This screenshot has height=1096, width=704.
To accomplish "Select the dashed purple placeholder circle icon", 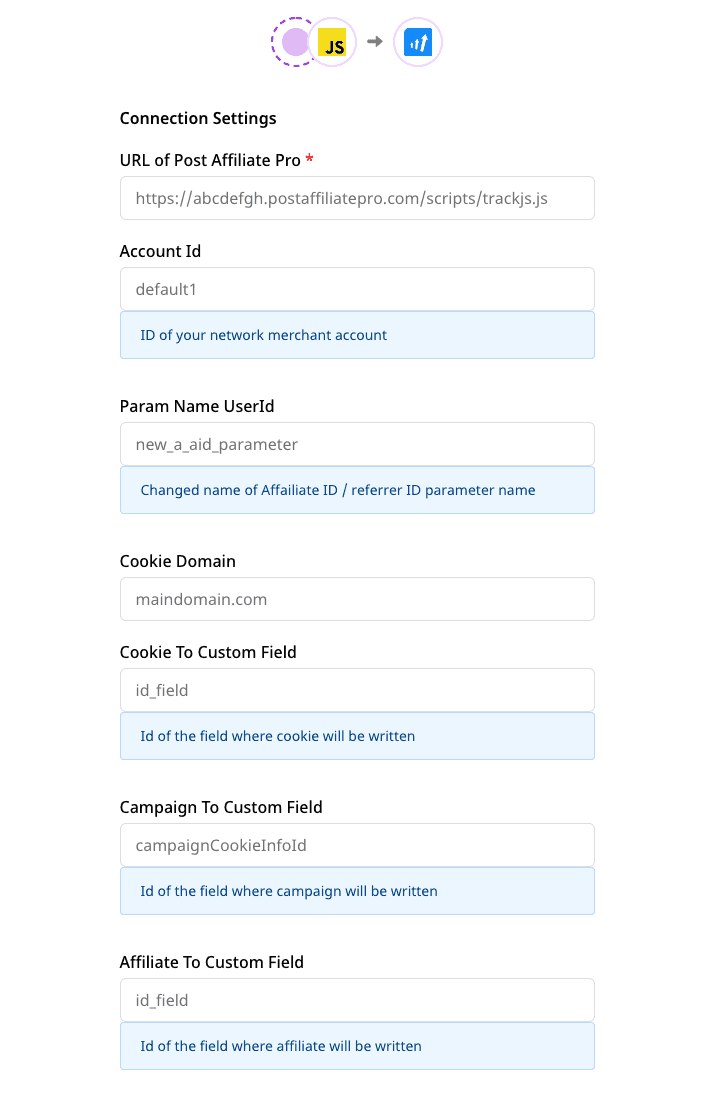I will click(295, 42).
